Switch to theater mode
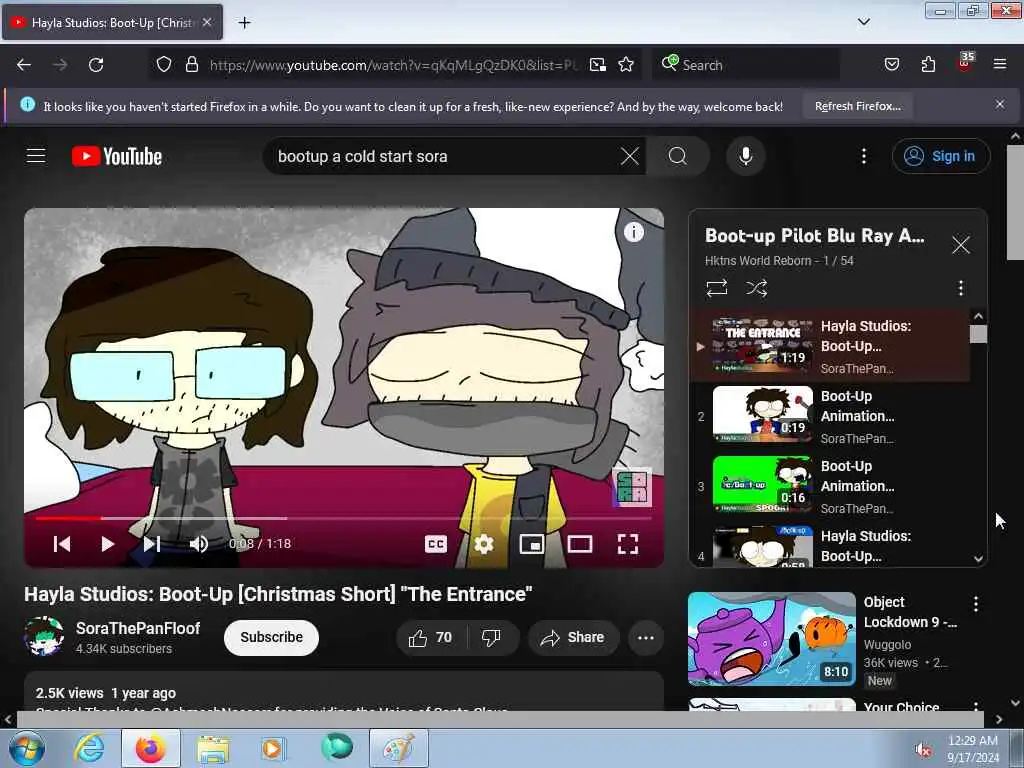The height and width of the screenshot is (768, 1024). (x=579, y=544)
